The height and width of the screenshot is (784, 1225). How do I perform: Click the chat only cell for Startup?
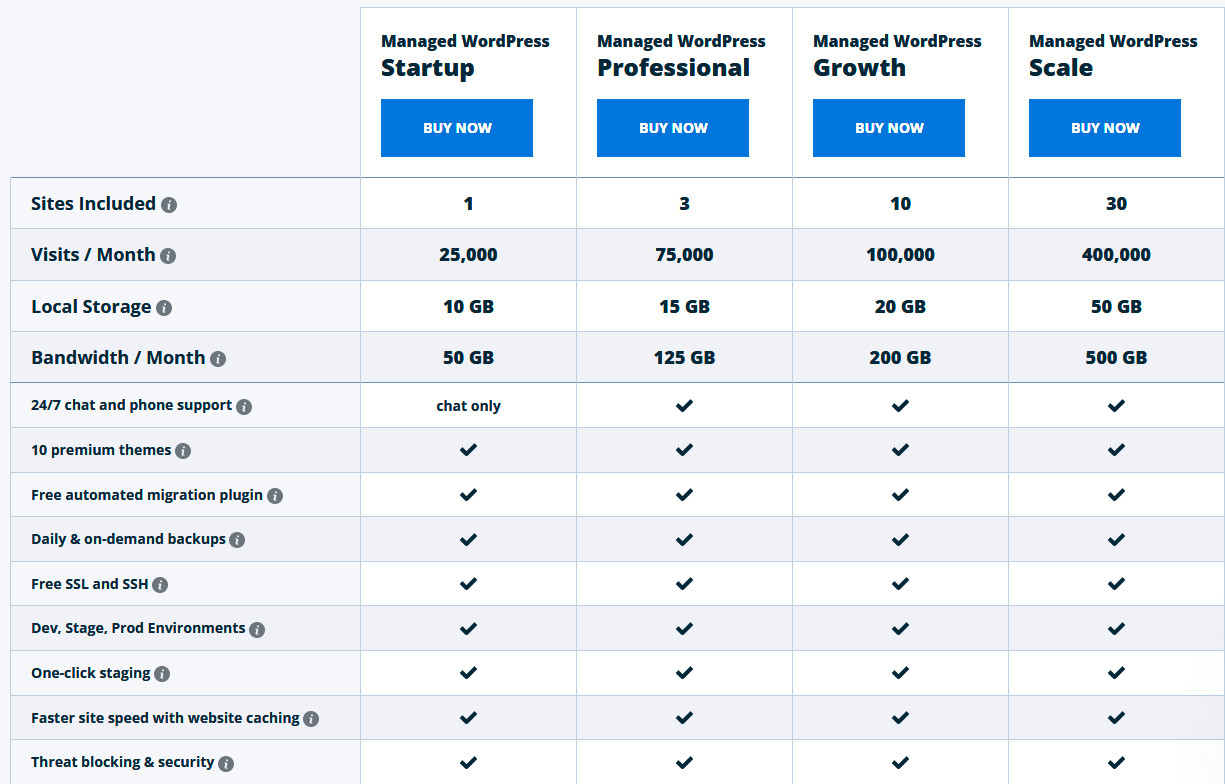pos(468,406)
